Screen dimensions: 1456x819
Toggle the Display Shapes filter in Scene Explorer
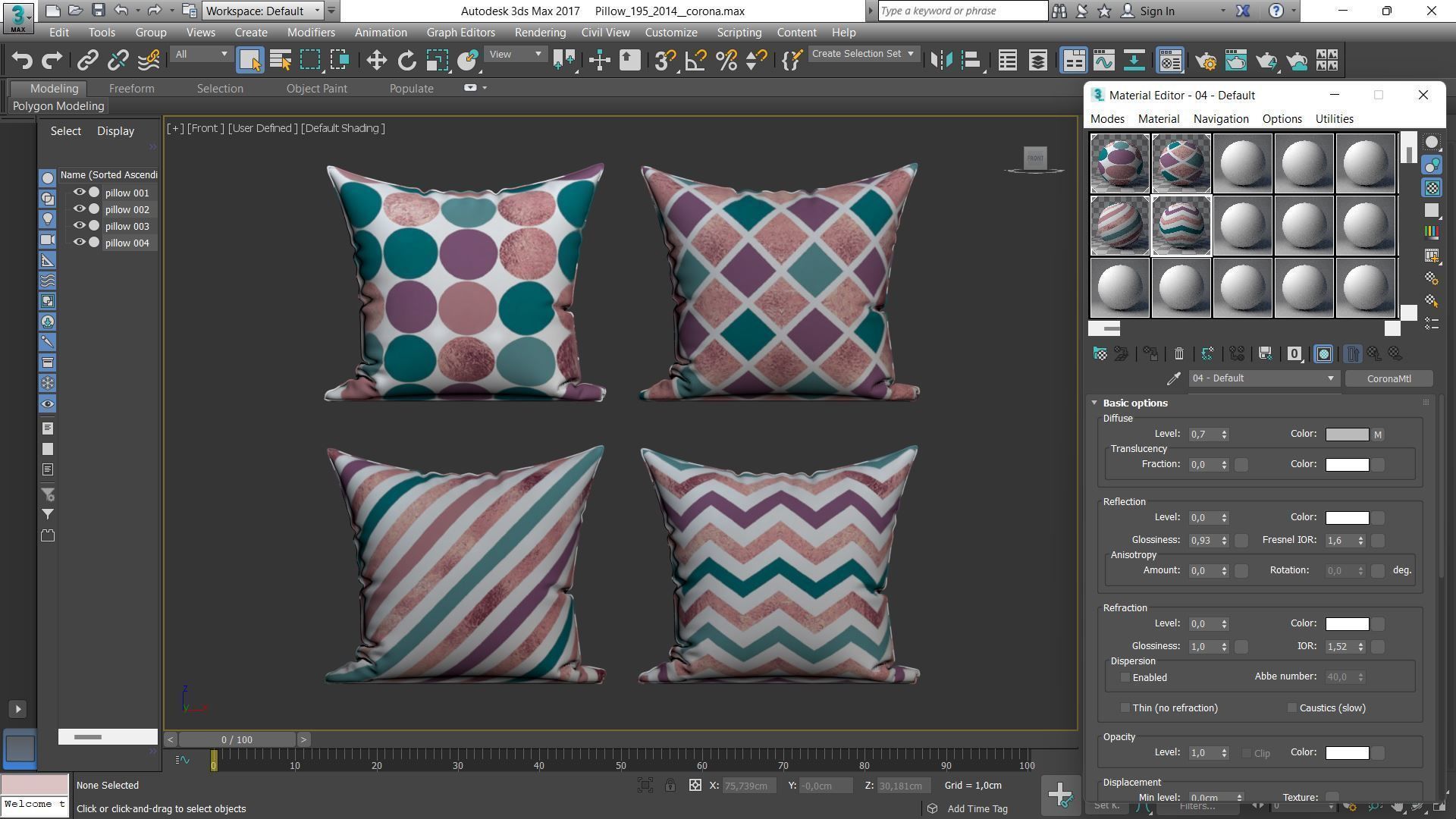click(x=47, y=199)
